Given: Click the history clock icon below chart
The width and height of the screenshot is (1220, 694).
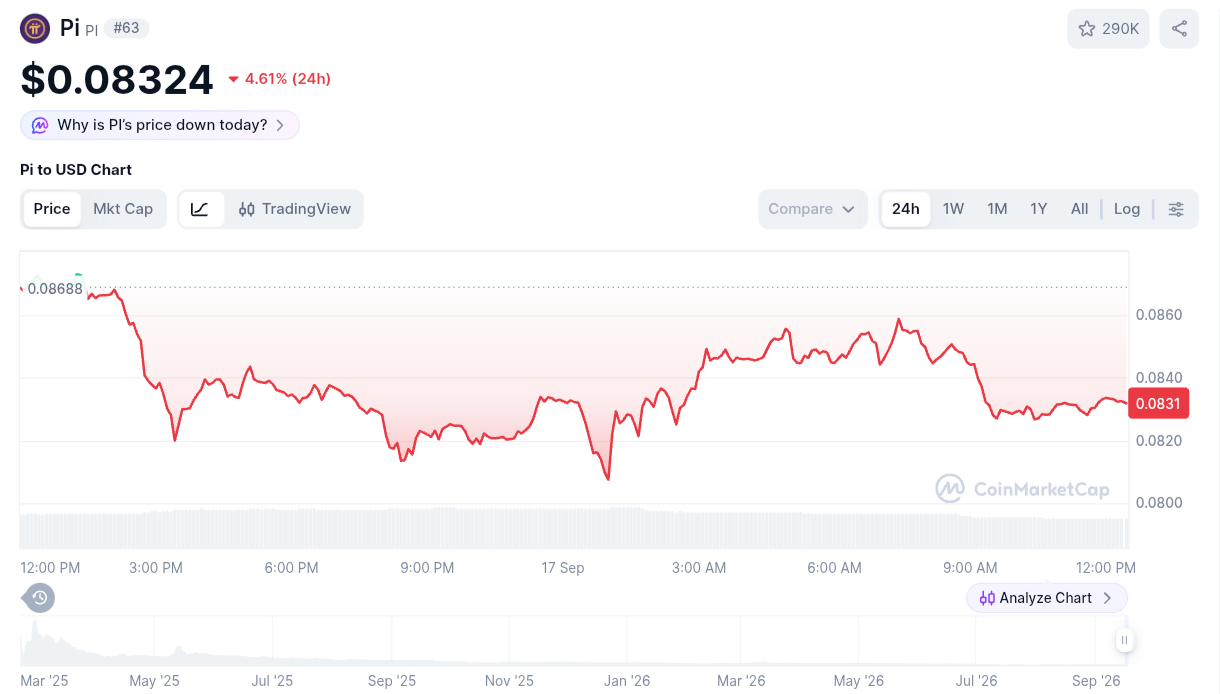Looking at the screenshot, I should coord(39,598).
